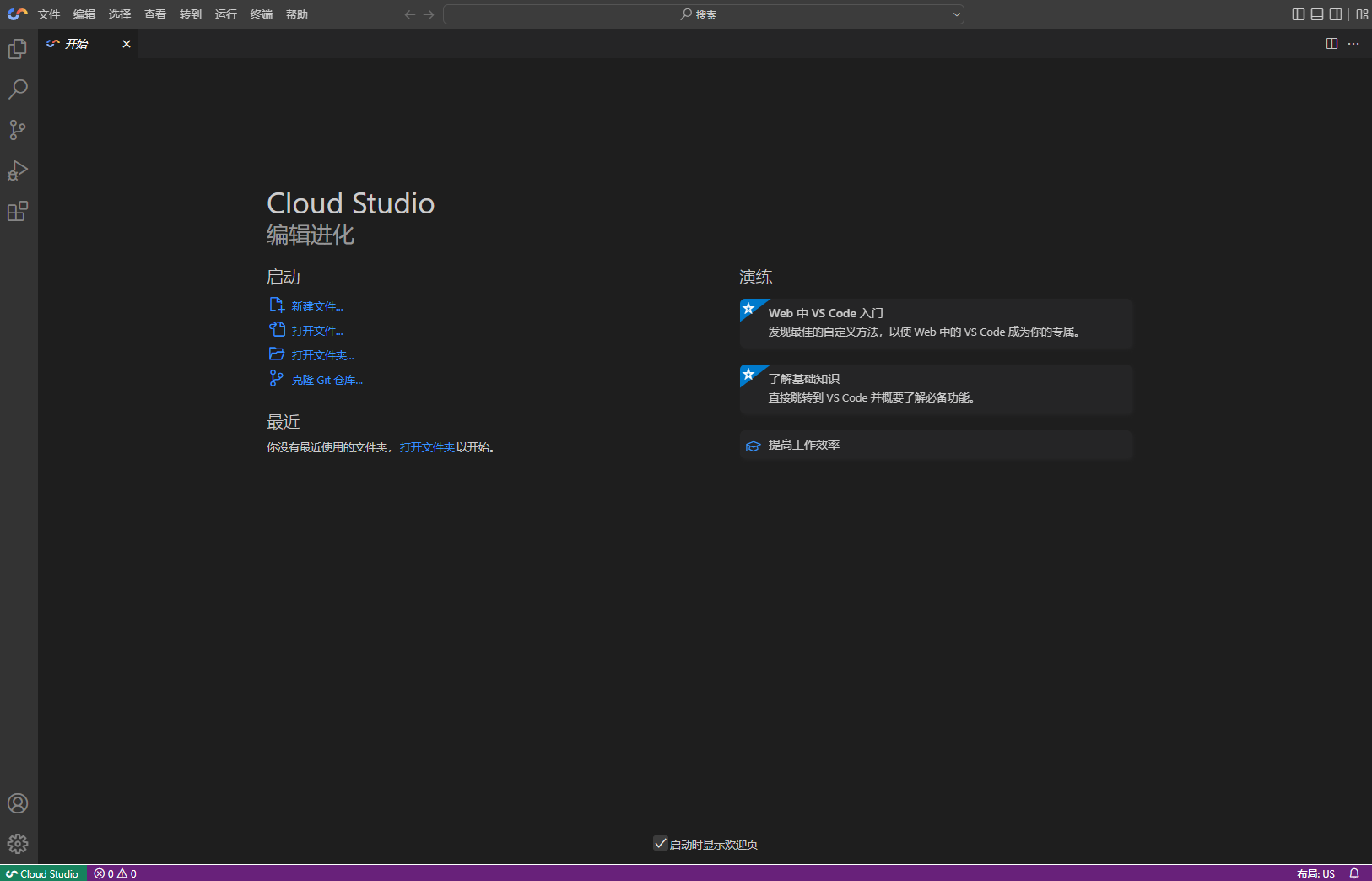Open the Search view in activity bar
The height and width of the screenshot is (881, 1372).
pyautogui.click(x=18, y=89)
